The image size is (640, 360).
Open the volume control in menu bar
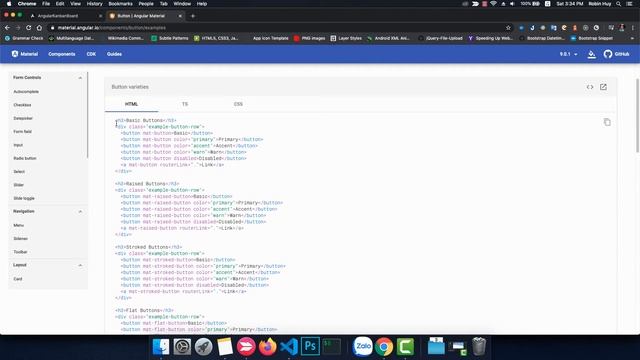click(512, 4)
